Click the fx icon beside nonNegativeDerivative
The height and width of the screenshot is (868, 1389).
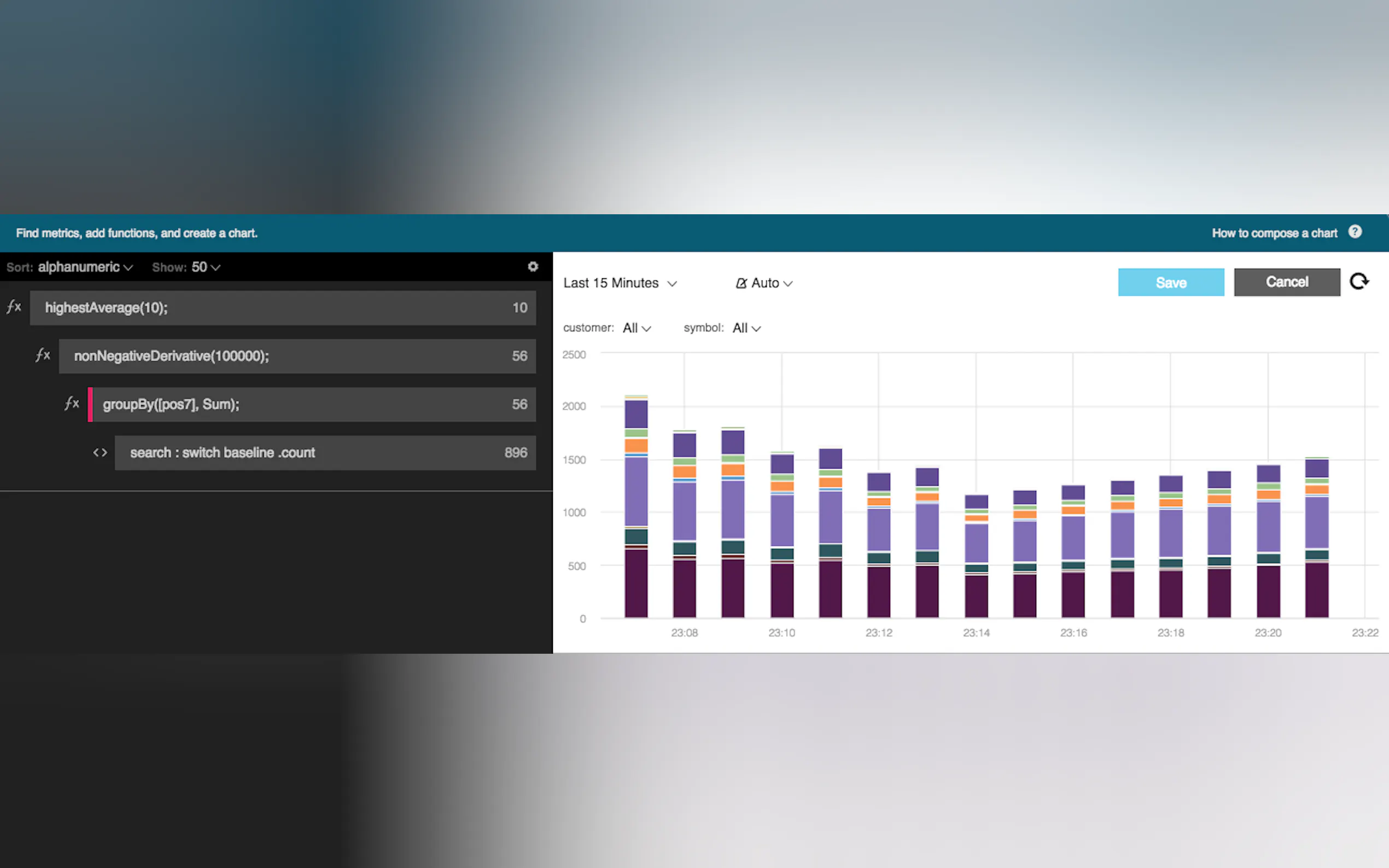click(43, 355)
